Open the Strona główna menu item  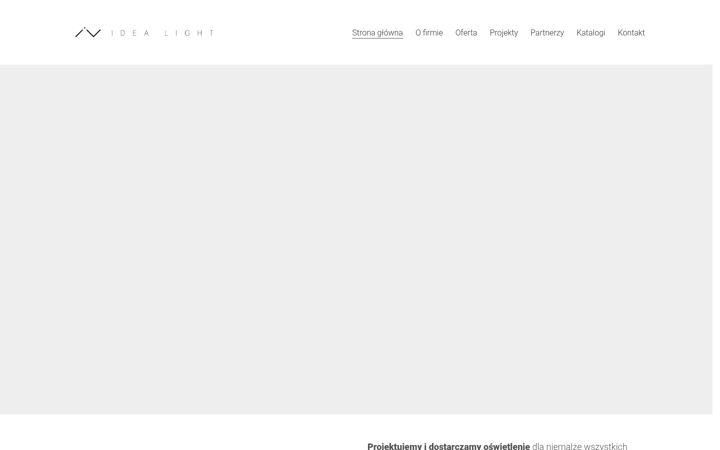[x=377, y=33]
